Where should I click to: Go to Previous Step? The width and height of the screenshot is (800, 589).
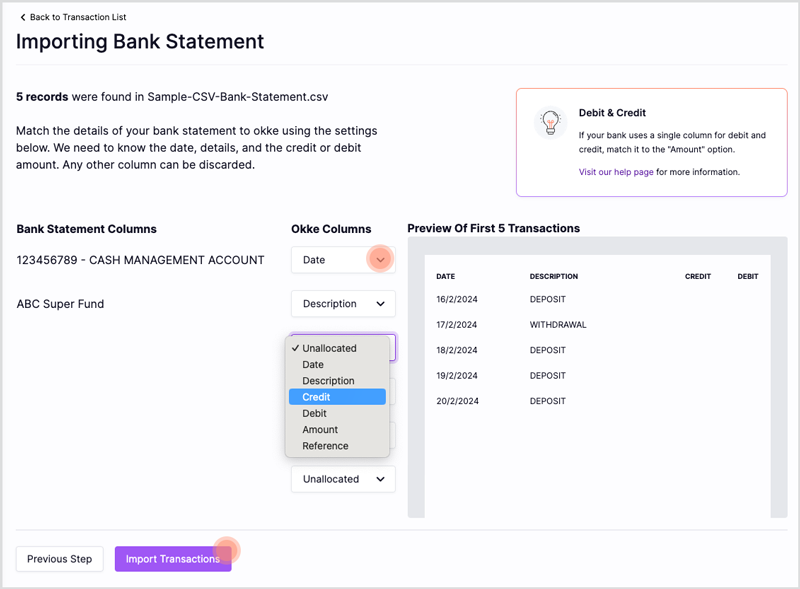click(60, 559)
